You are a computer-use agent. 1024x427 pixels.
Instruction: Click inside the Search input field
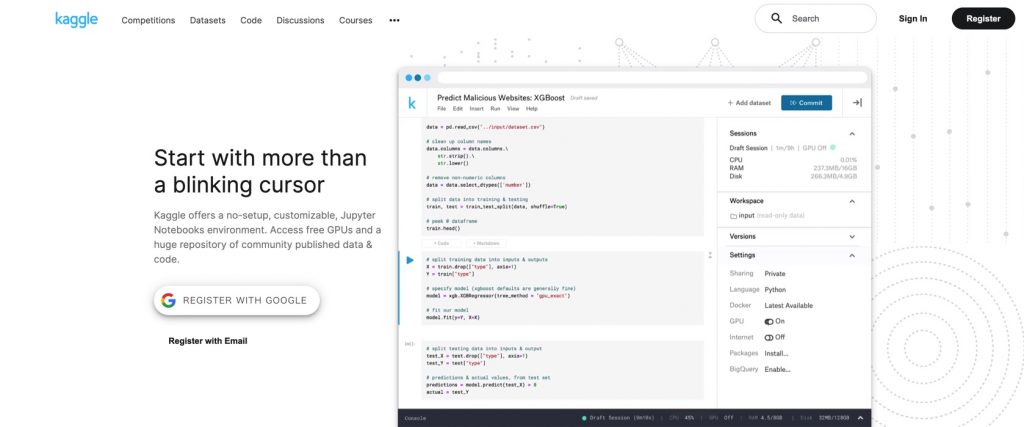[816, 18]
